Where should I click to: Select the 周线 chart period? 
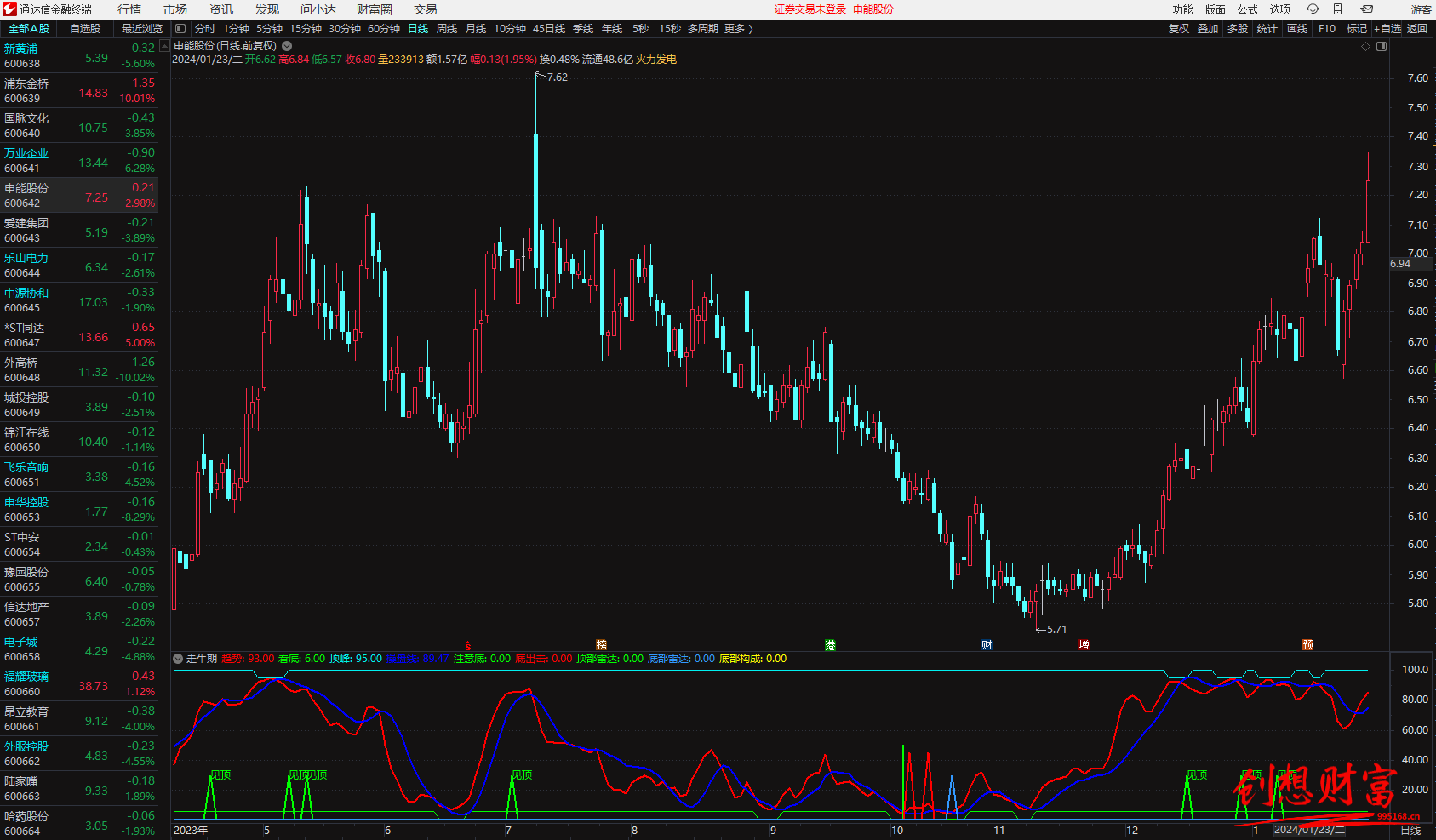(x=447, y=29)
